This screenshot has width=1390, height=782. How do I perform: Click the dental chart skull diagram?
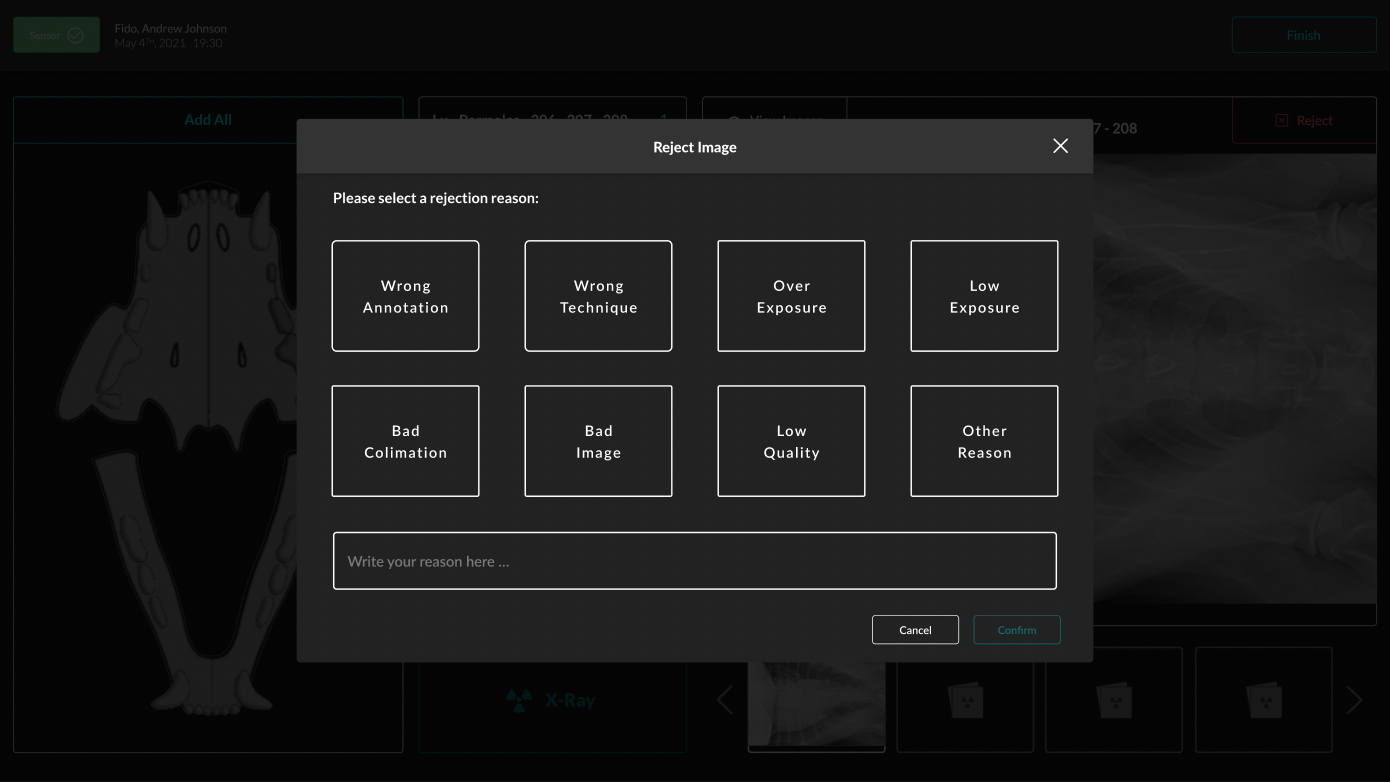pyautogui.click(x=208, y=448)
